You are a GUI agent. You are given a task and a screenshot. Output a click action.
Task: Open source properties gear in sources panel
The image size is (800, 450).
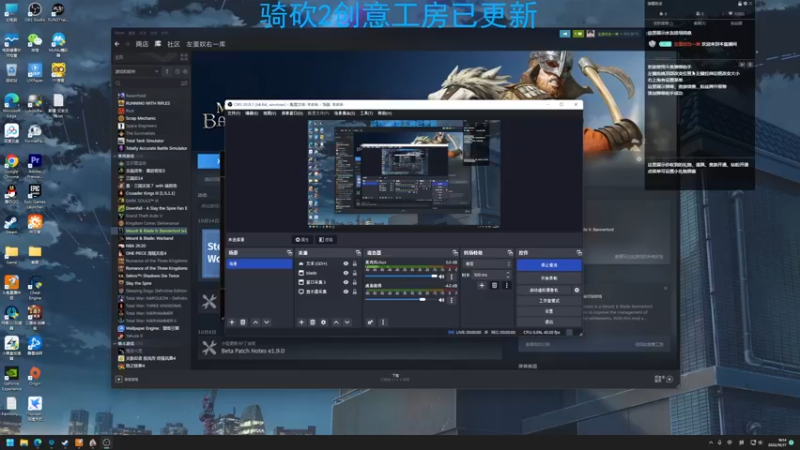pyautogui.click(x=323, y=322)
